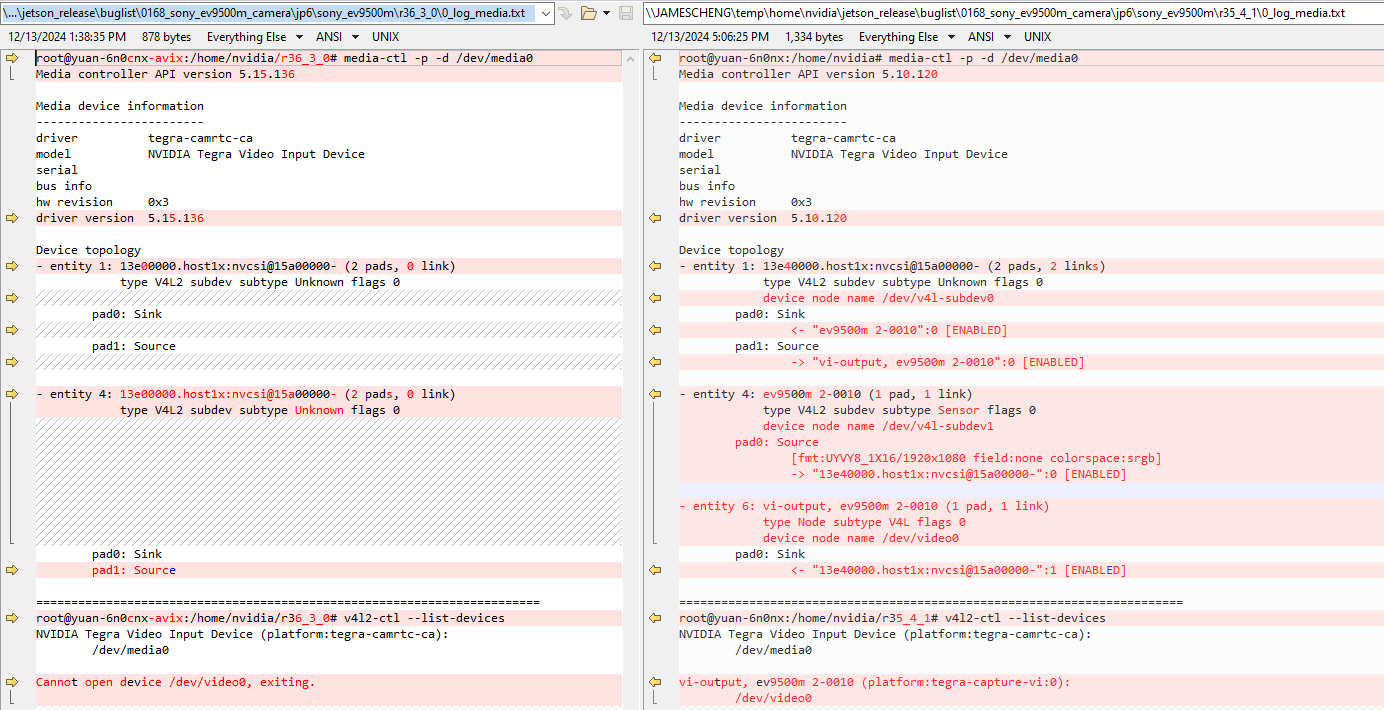Open the left file path history dropdown
Image resolution: width=1384 pixels, height=710 pixels.
(545, 13)
